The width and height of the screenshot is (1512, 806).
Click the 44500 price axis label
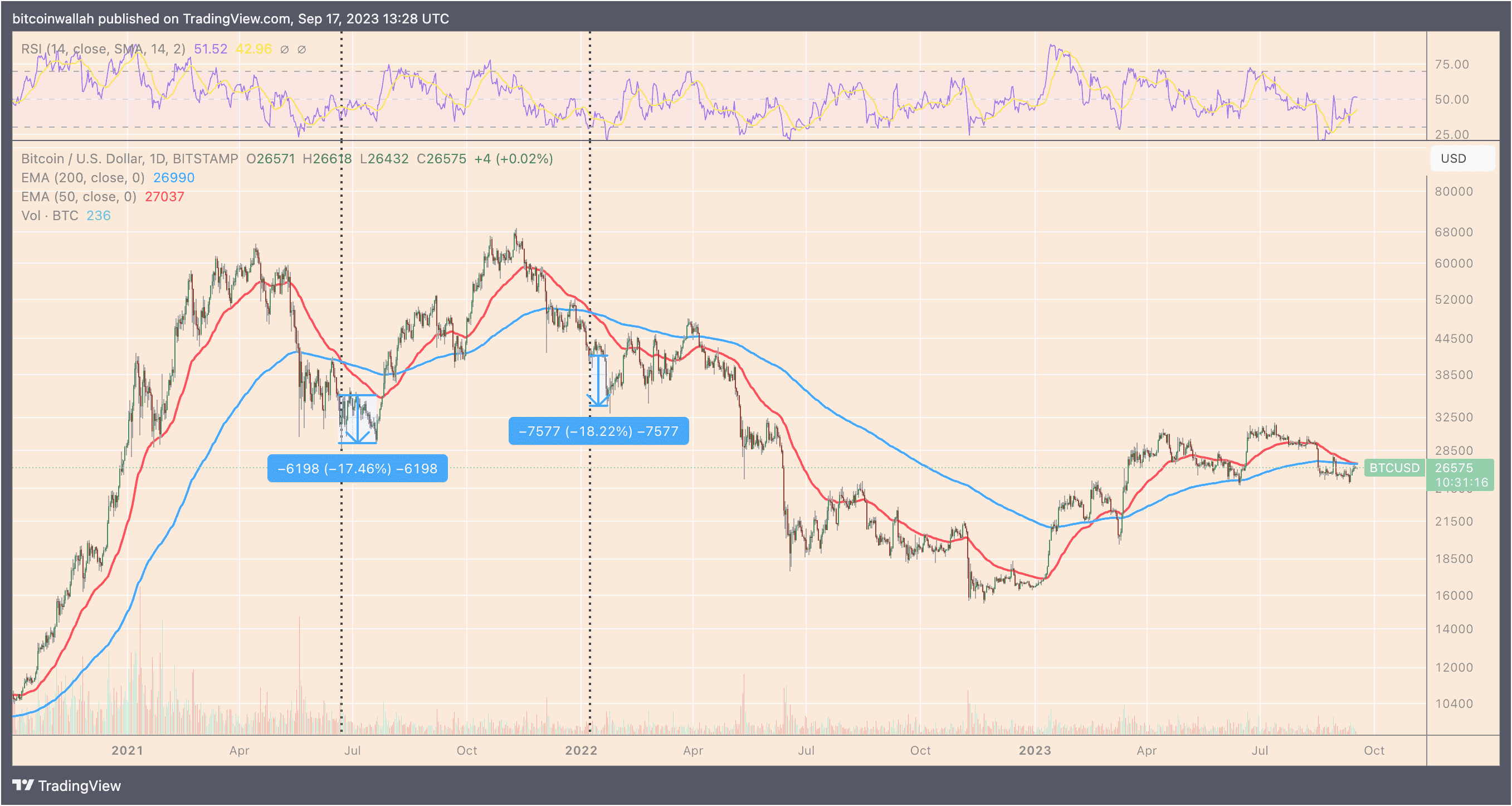pyautogui.click(x=1454, y=338)
